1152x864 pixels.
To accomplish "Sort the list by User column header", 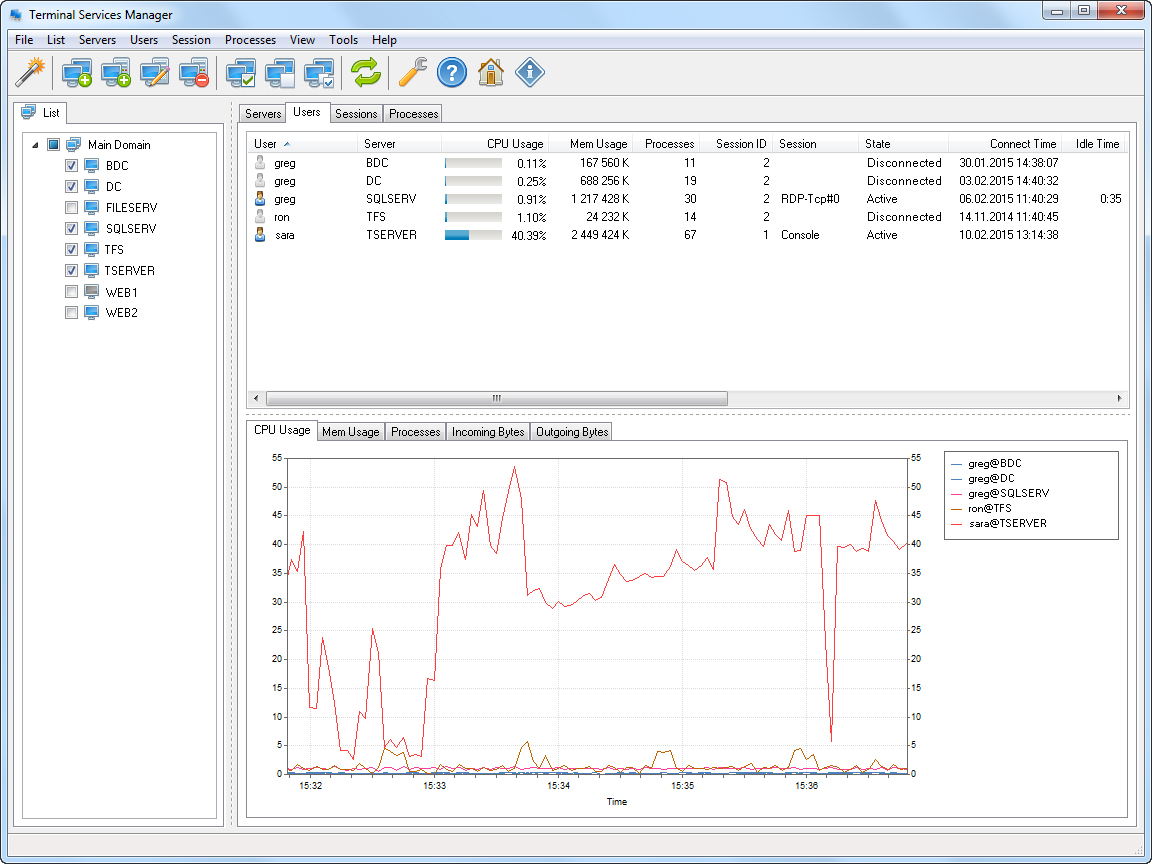I will [266, 144].
